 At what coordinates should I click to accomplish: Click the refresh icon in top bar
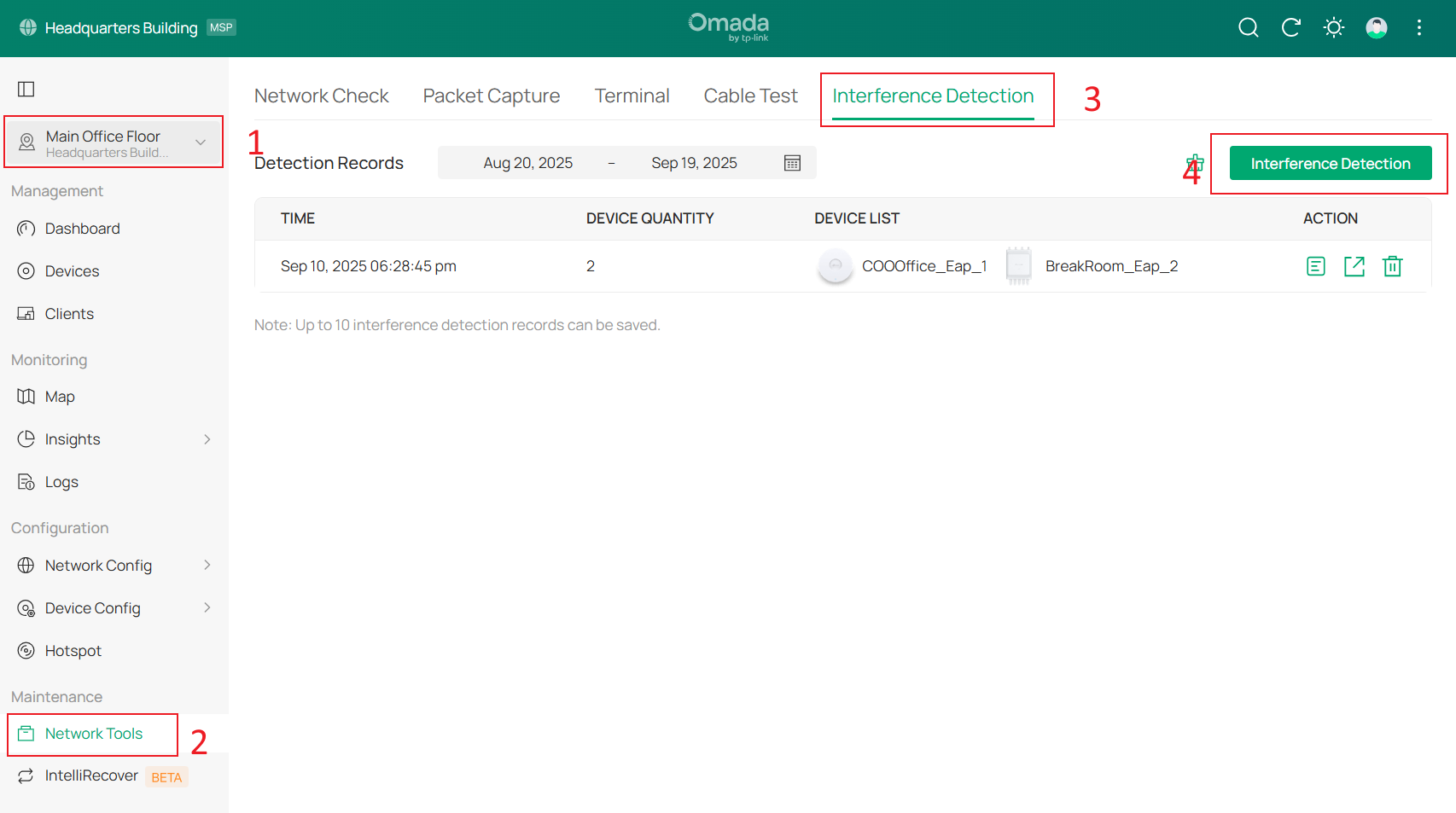click(1290, 28)
